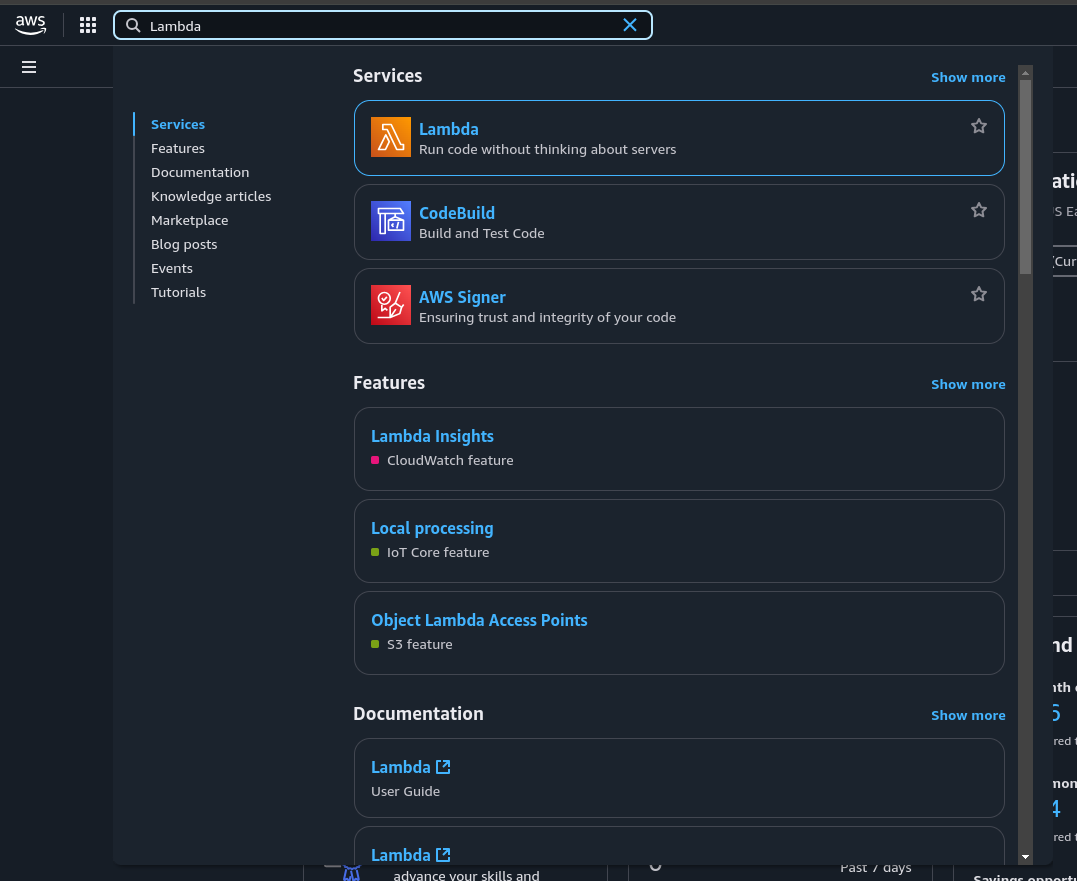Favorite AWS Signer with the star

pos(979,294)
